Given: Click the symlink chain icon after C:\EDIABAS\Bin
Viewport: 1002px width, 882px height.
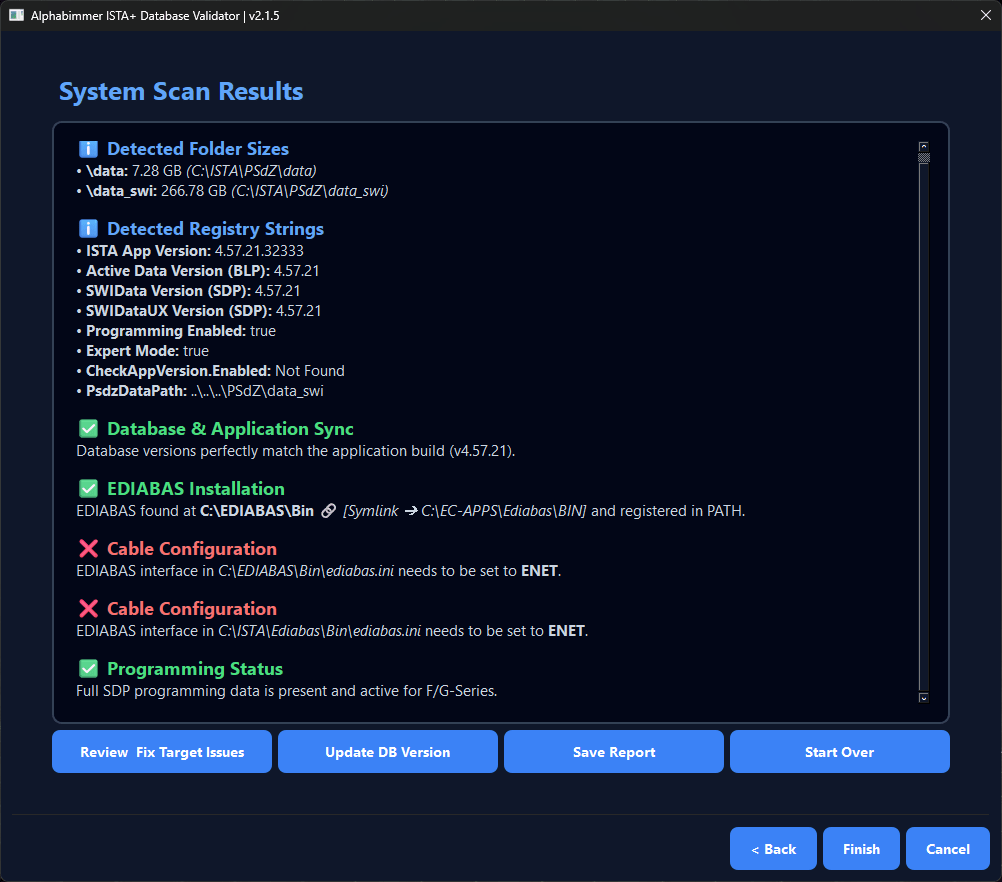Looking at the screenshot, I should (x=328, y=511).
